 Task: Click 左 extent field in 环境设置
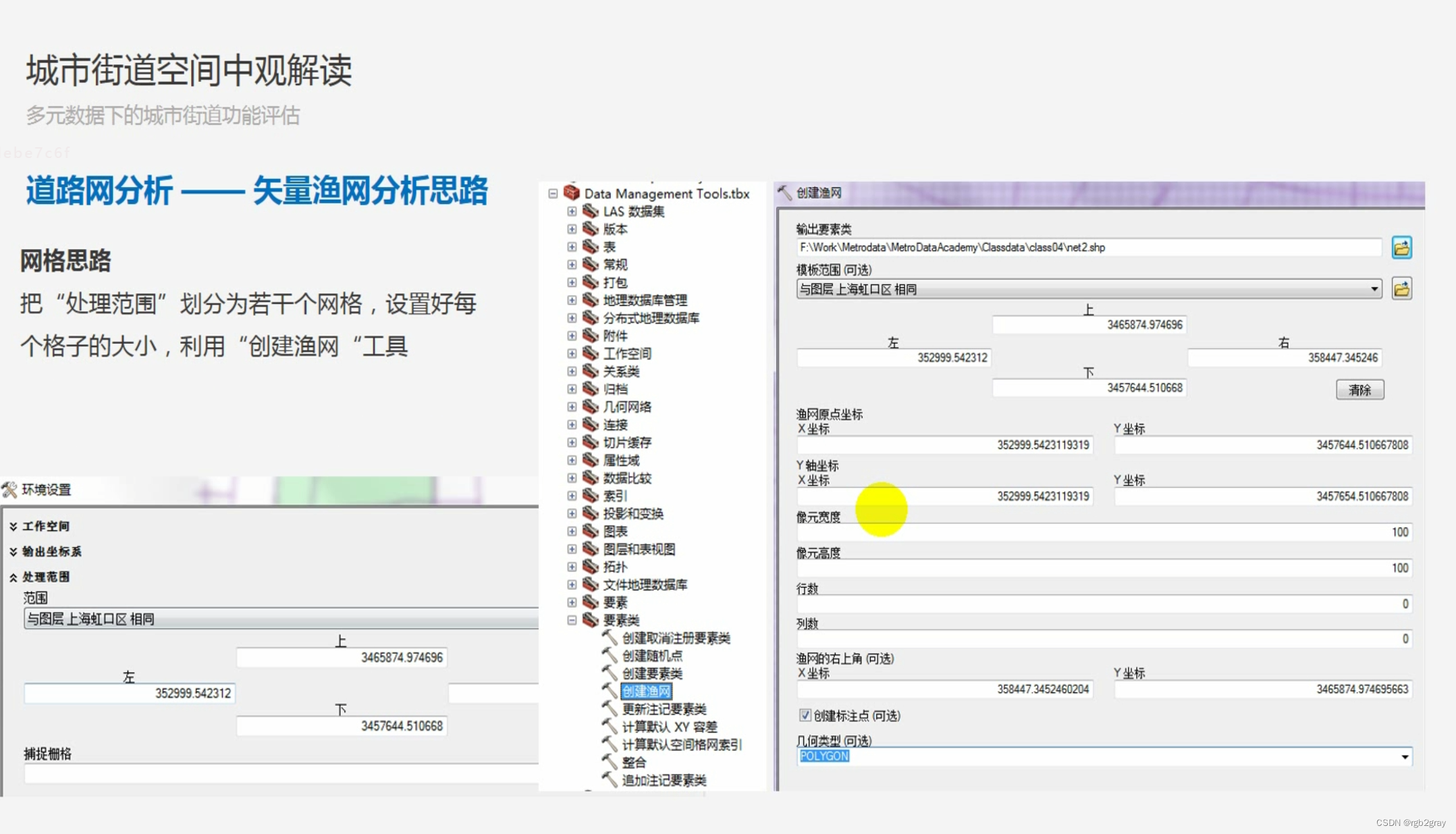(129, 693)
